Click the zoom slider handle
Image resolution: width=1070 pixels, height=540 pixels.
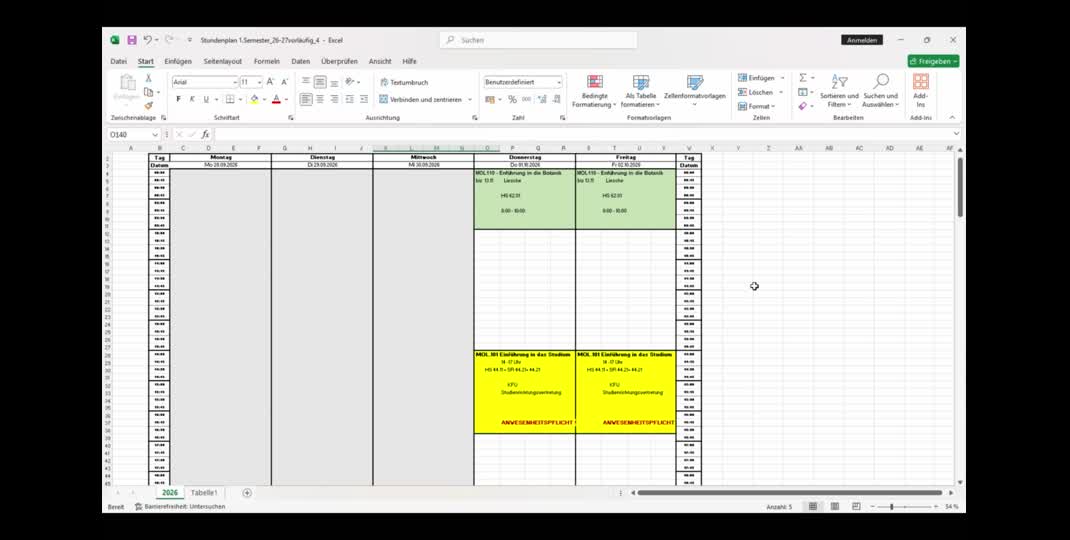[x=891, y=507]
